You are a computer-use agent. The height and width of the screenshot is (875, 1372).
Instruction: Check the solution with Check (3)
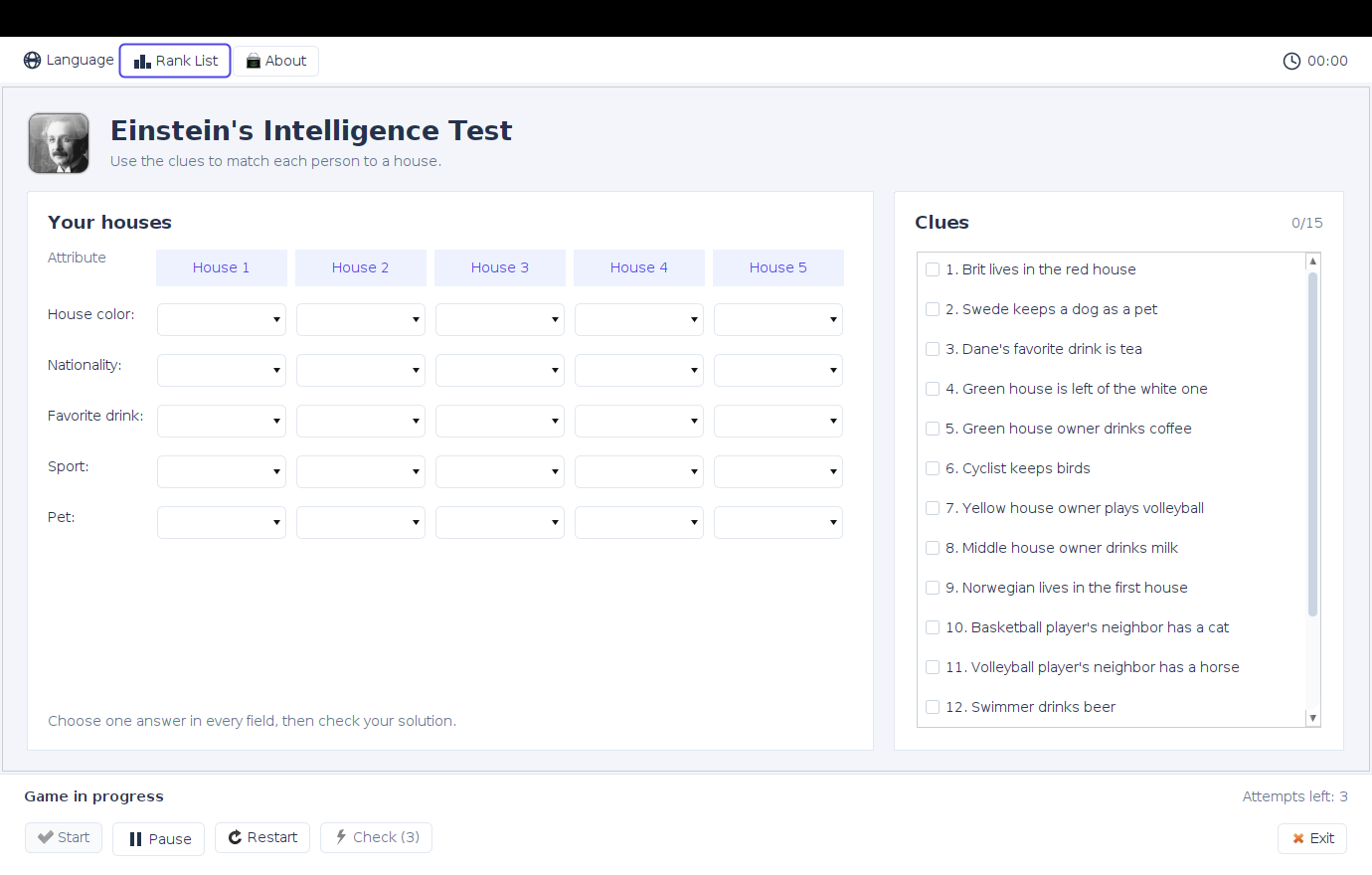(x=376, y=837)
